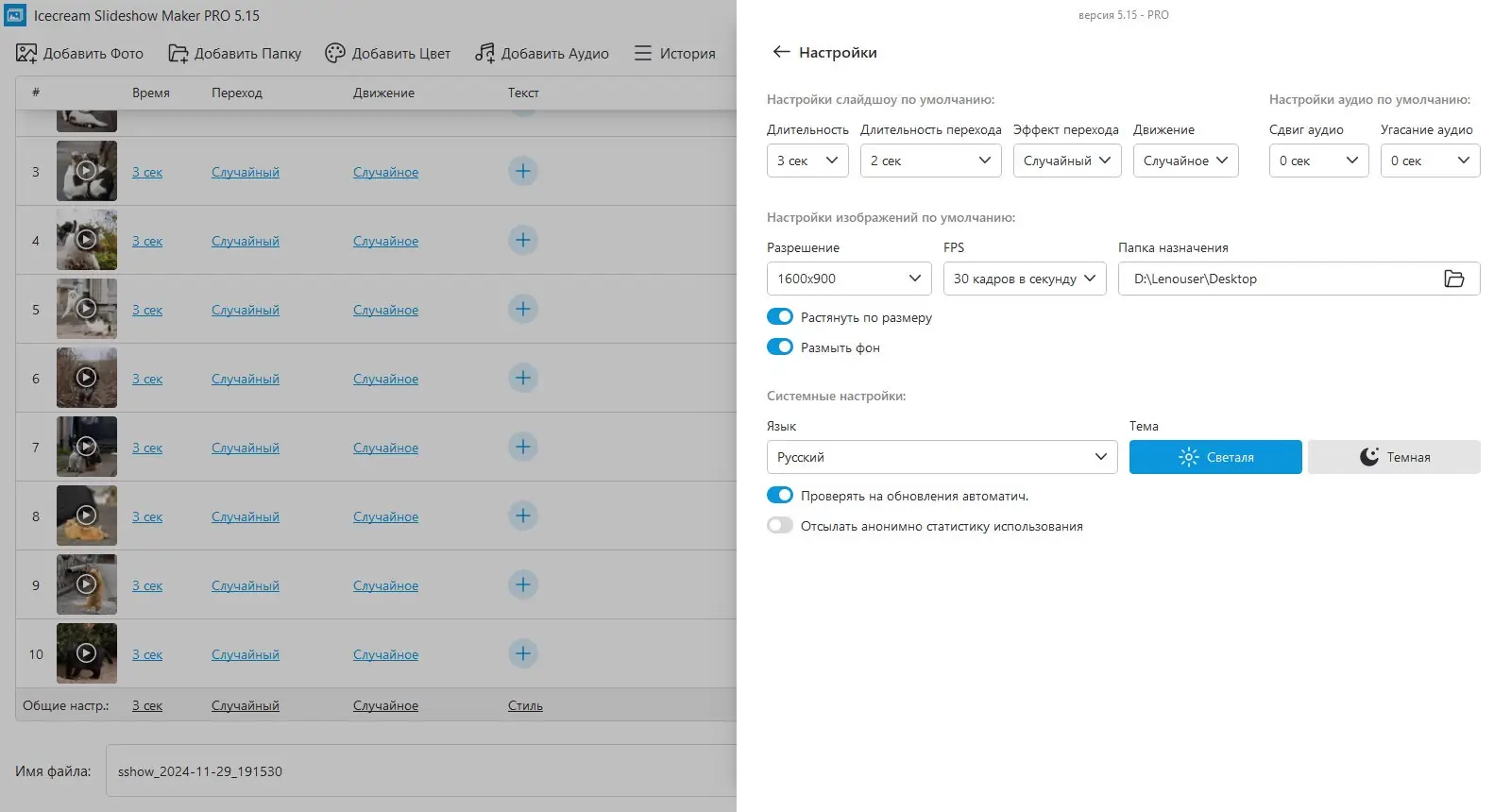This screenshot has width=1511, height=812.
Task: Disable the Растянуть по размеру toggle
Action: [x=780, y=317]
